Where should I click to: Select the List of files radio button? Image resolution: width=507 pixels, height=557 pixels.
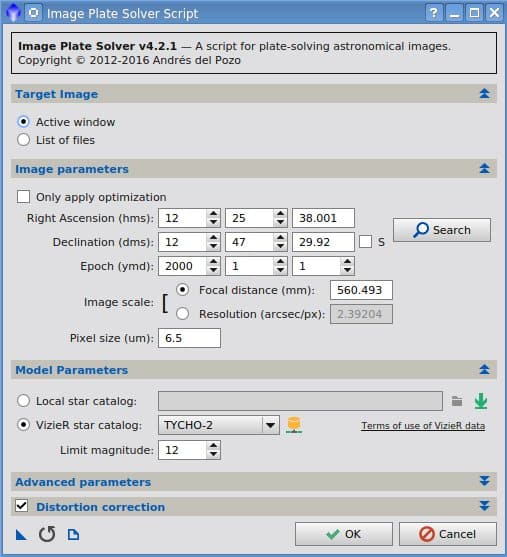(x=23, y=140)
